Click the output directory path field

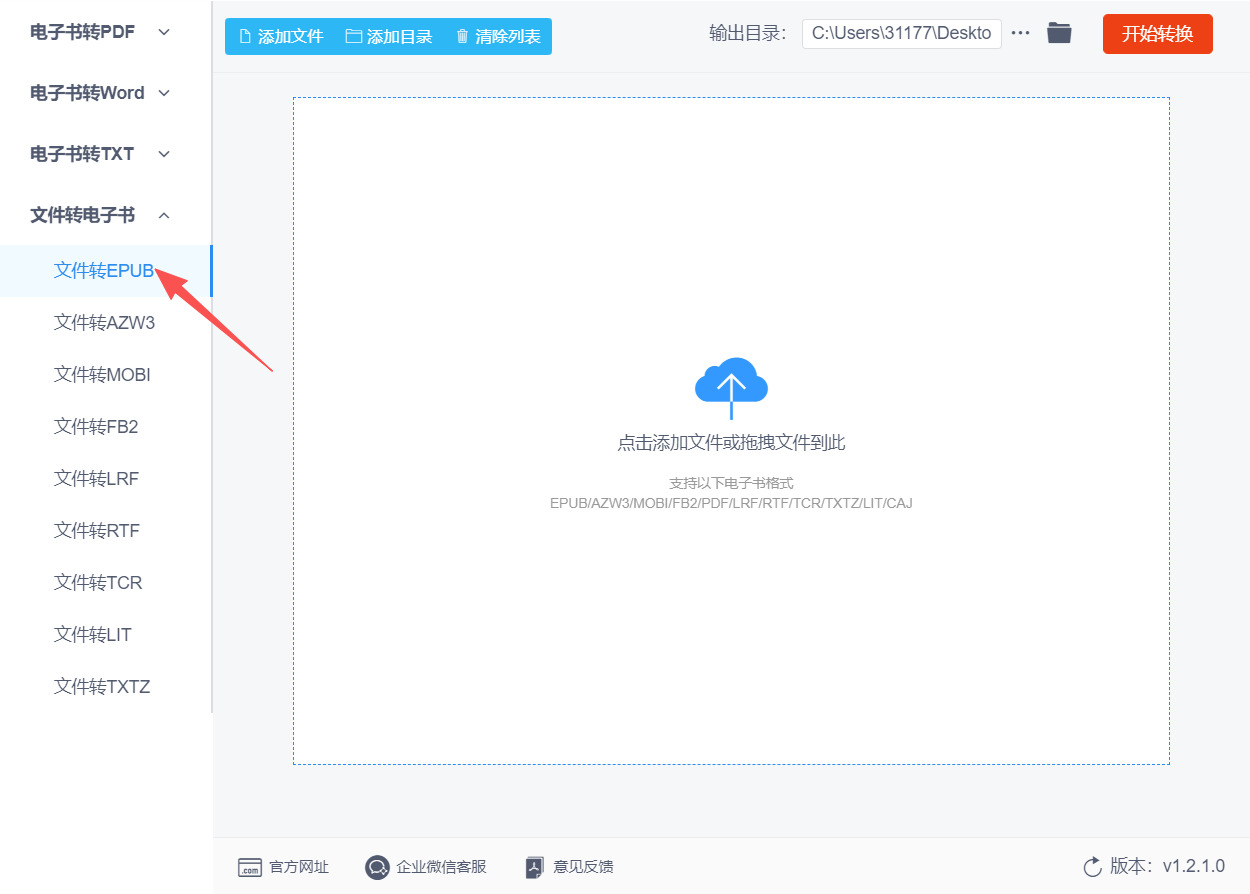(902, 33)
